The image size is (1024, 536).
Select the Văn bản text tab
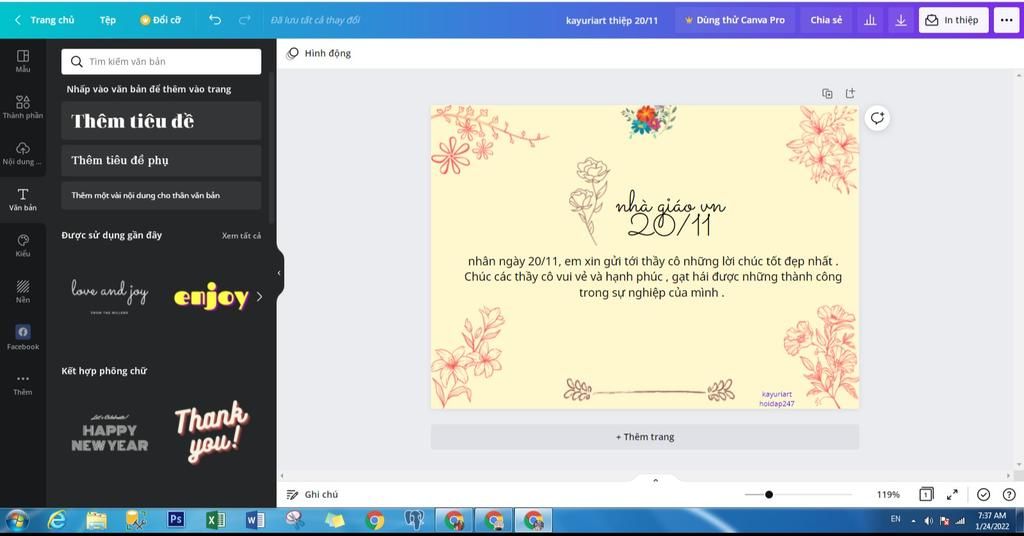pyautogui.click(x=23, y=199)
